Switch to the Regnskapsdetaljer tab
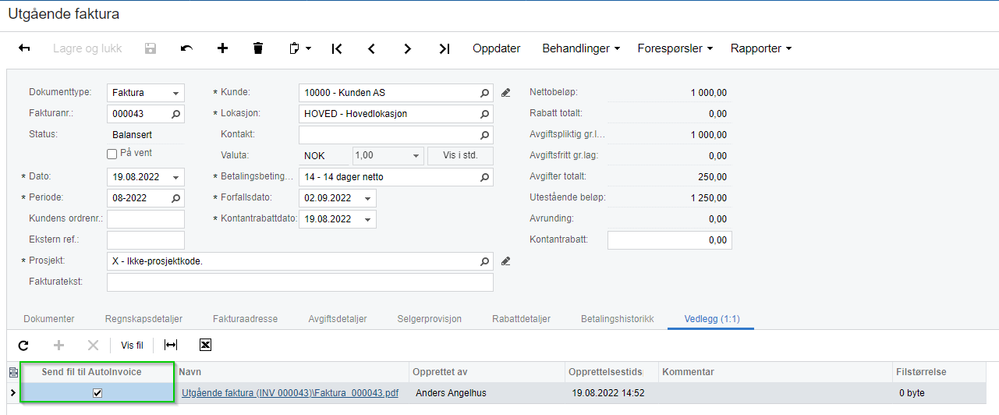This screenshot has width=999, height=415. 144,319
